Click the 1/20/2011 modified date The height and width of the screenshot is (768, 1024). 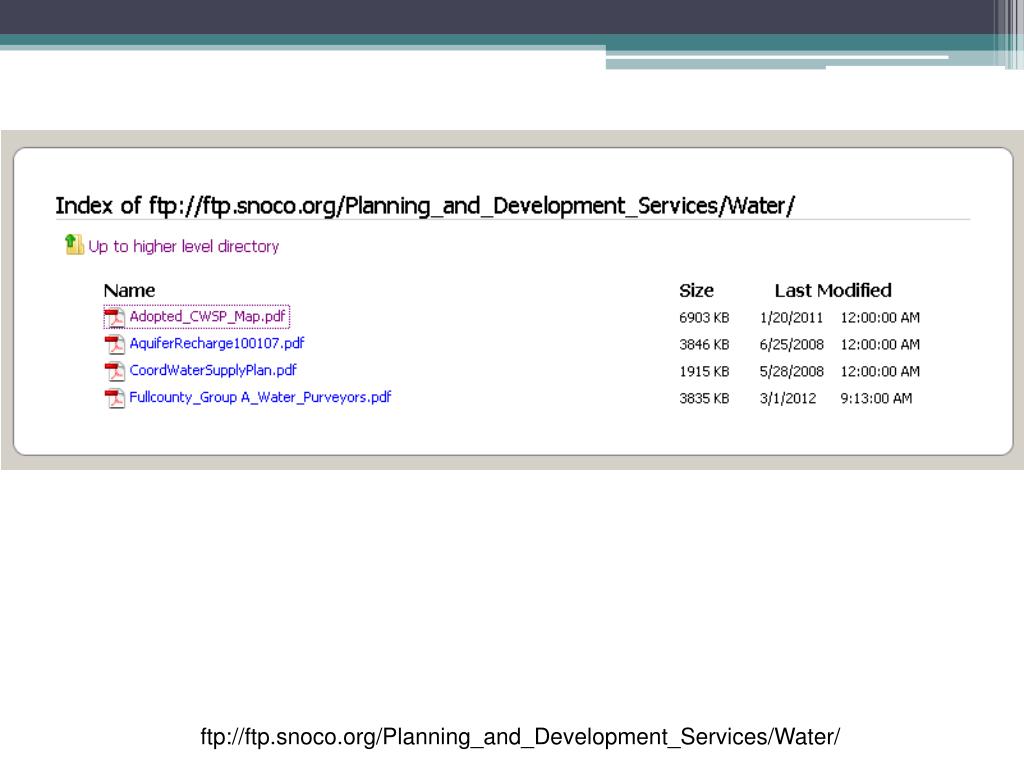pos(791,318)
